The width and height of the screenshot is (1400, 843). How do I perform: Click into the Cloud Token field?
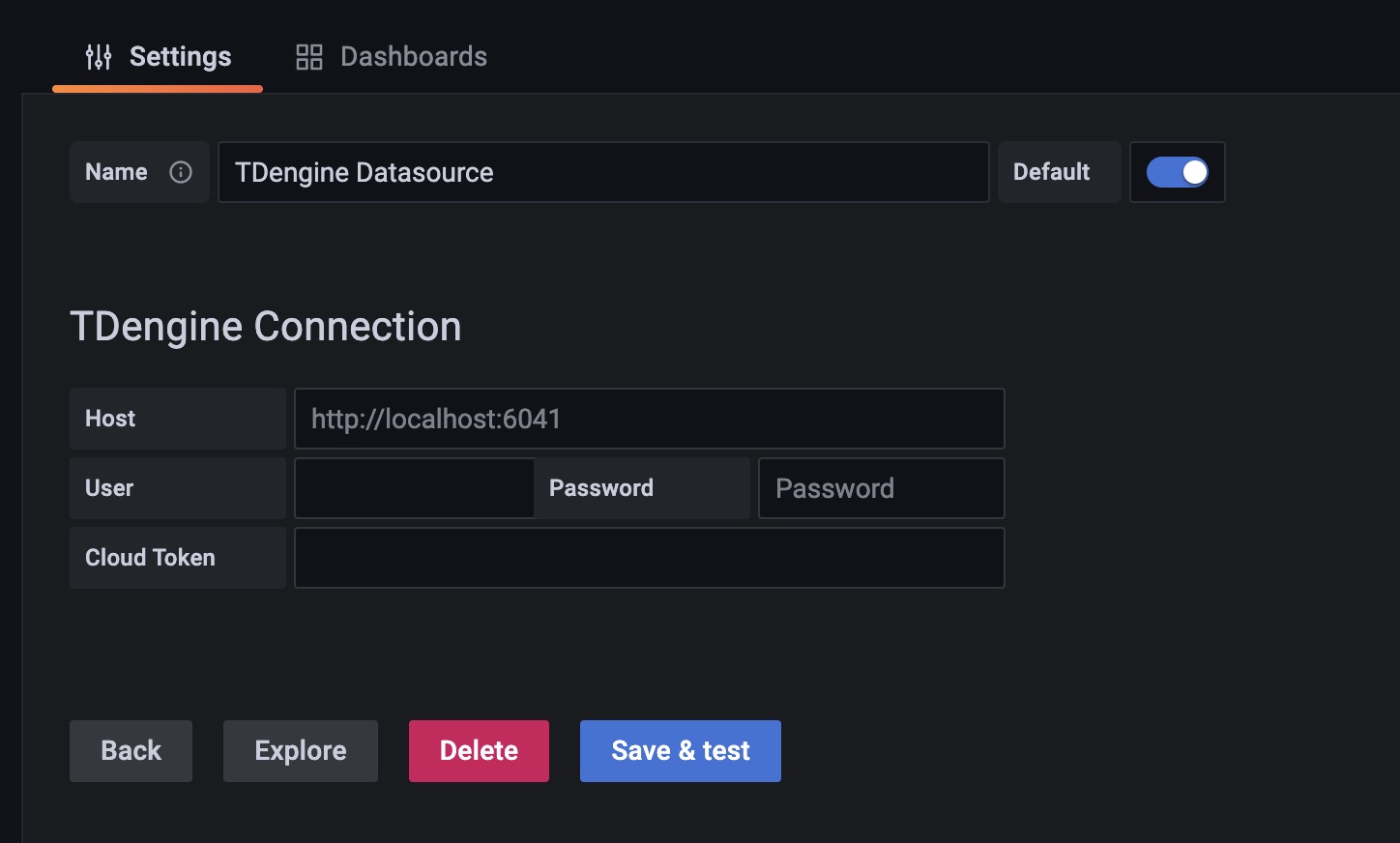649,558
